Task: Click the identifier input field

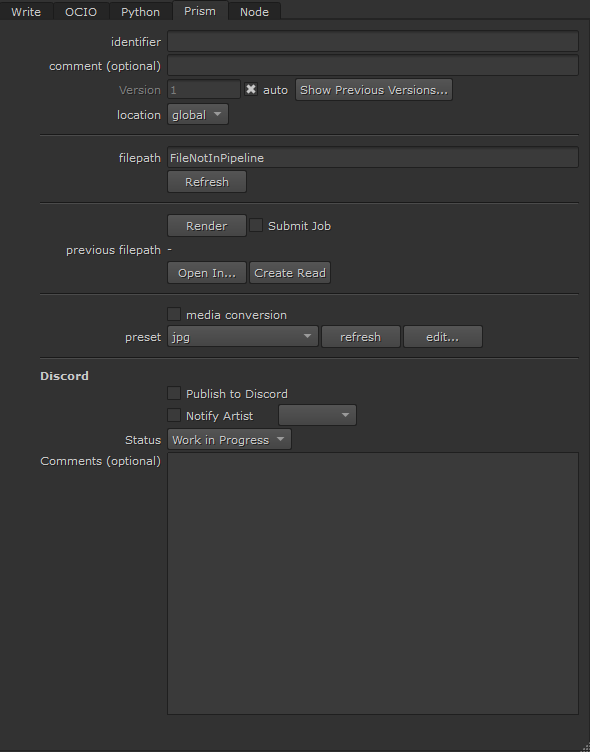Action: [x=373, y=42]
